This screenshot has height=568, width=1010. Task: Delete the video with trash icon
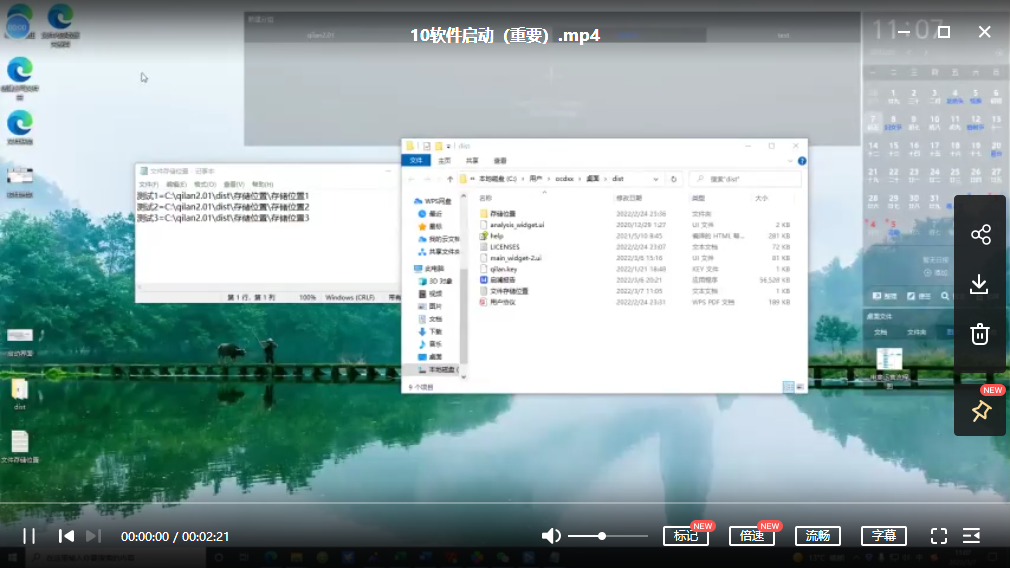coord(980,334)
